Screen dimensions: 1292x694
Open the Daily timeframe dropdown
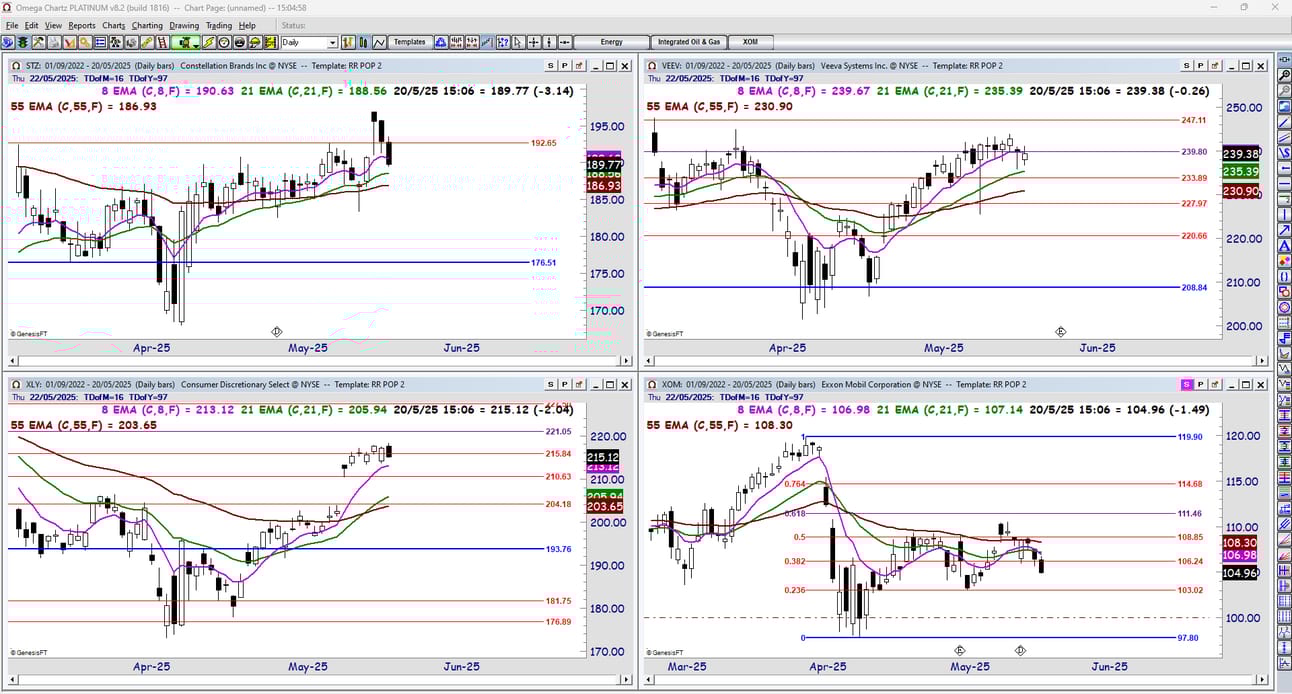pyautogui.click(x=333, y=42)
